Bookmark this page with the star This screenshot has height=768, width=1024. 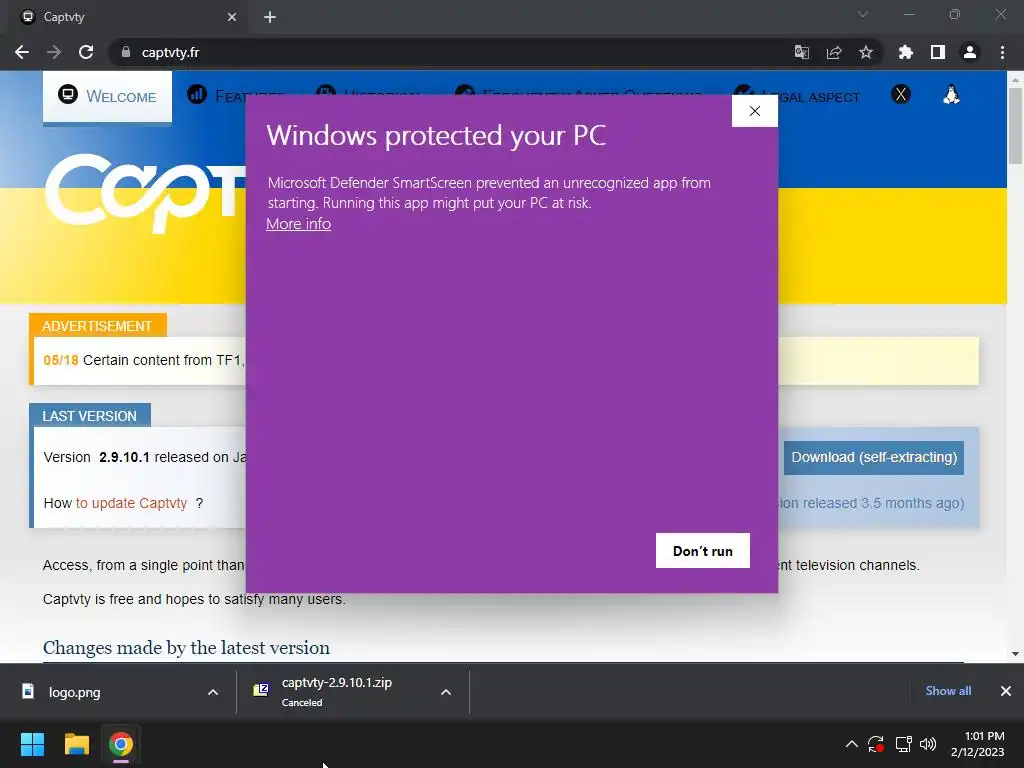866,52
